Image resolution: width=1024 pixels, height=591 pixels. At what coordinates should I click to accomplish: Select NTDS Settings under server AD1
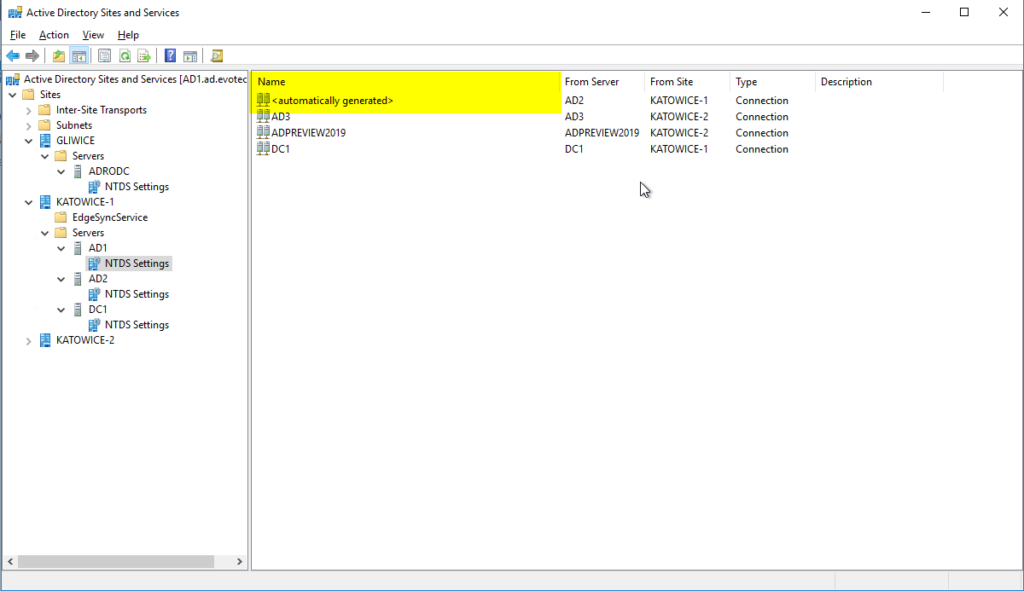point(129,262)
